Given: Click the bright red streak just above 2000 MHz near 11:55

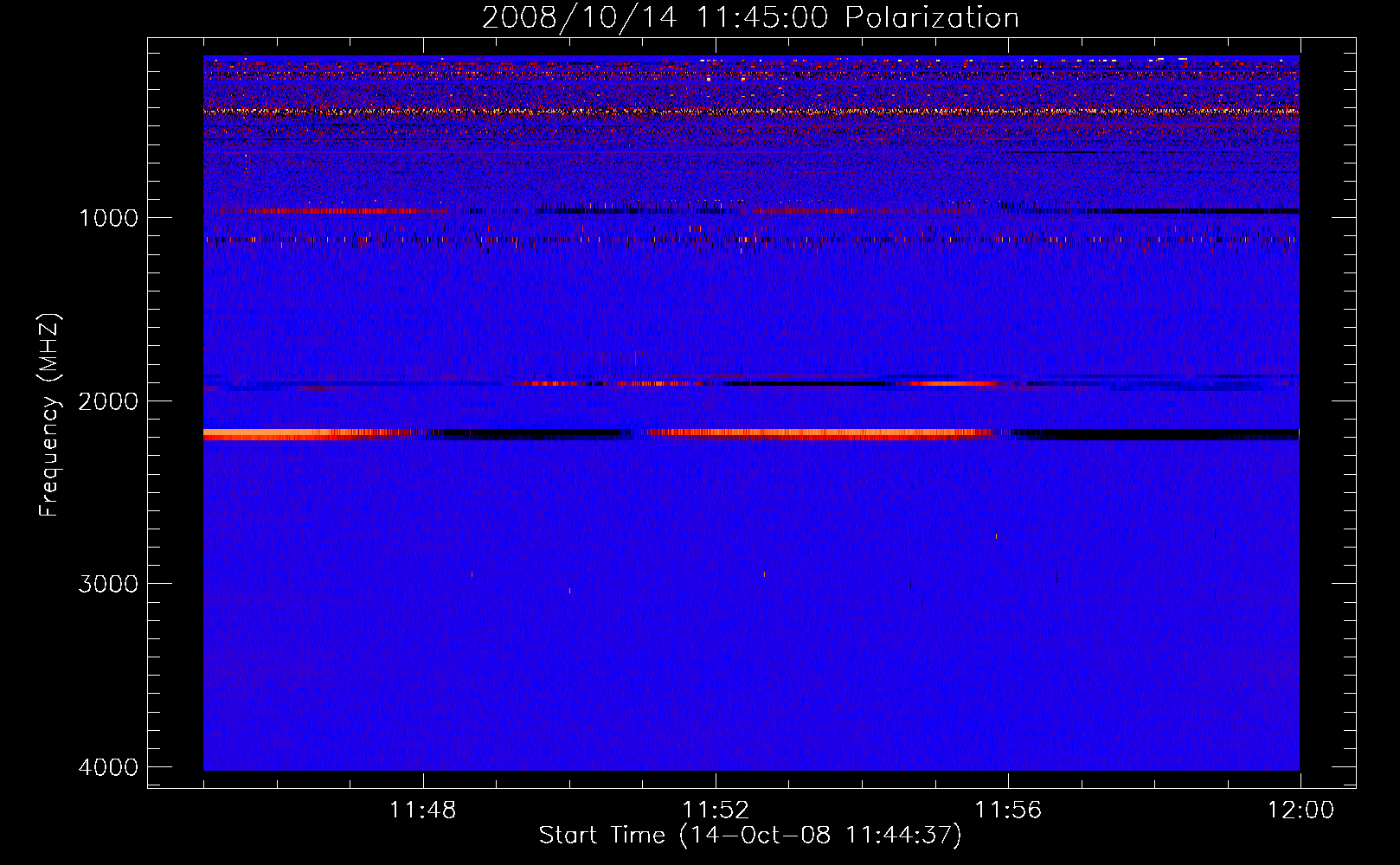Looking at the screenshot, I should tap(952, 383).
